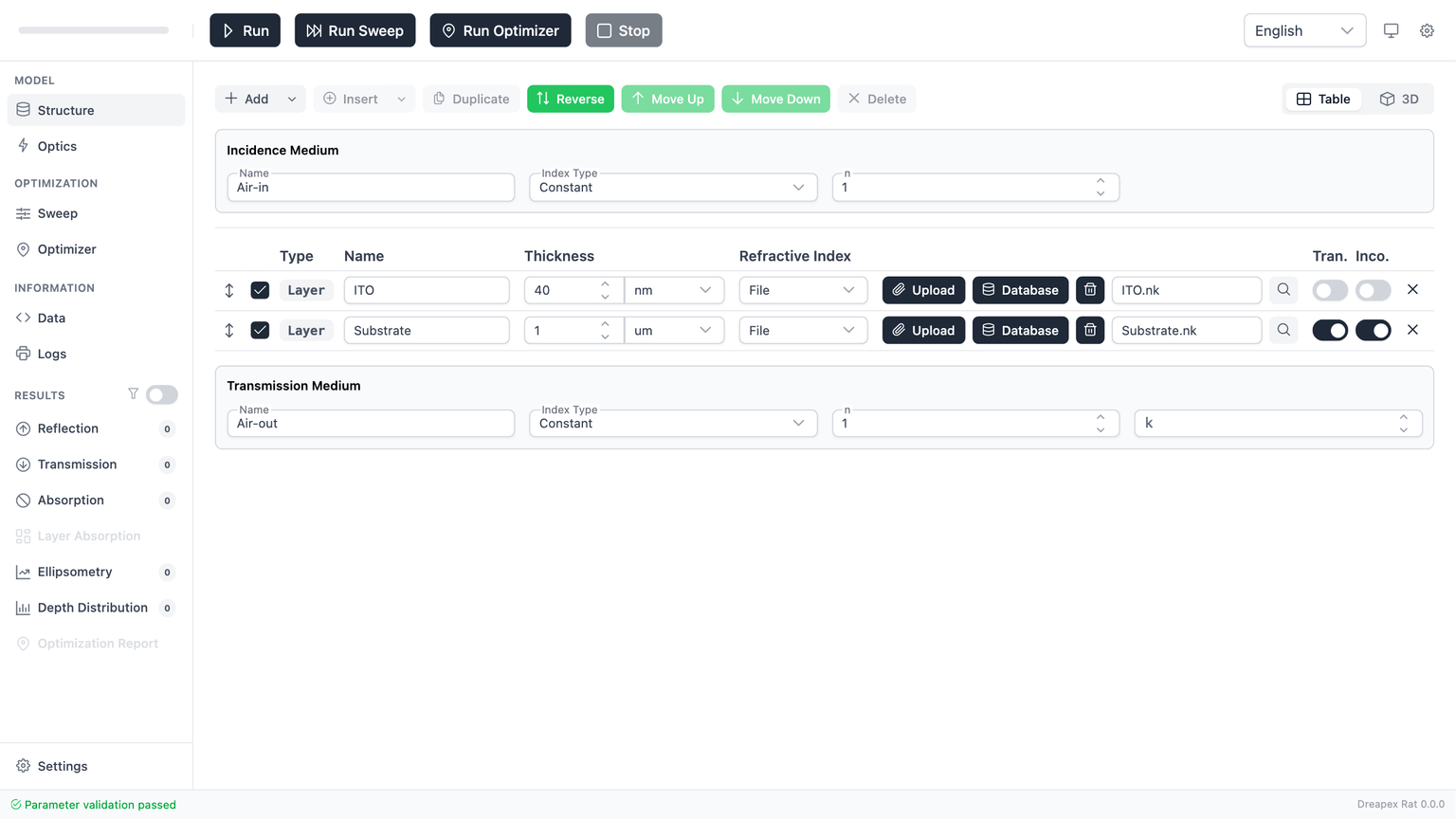The height and width of the screenshot is (819, 1456).
Task: Click the Transmission Medium Name field
Action: pyautogui.click(x=370, y=424)
